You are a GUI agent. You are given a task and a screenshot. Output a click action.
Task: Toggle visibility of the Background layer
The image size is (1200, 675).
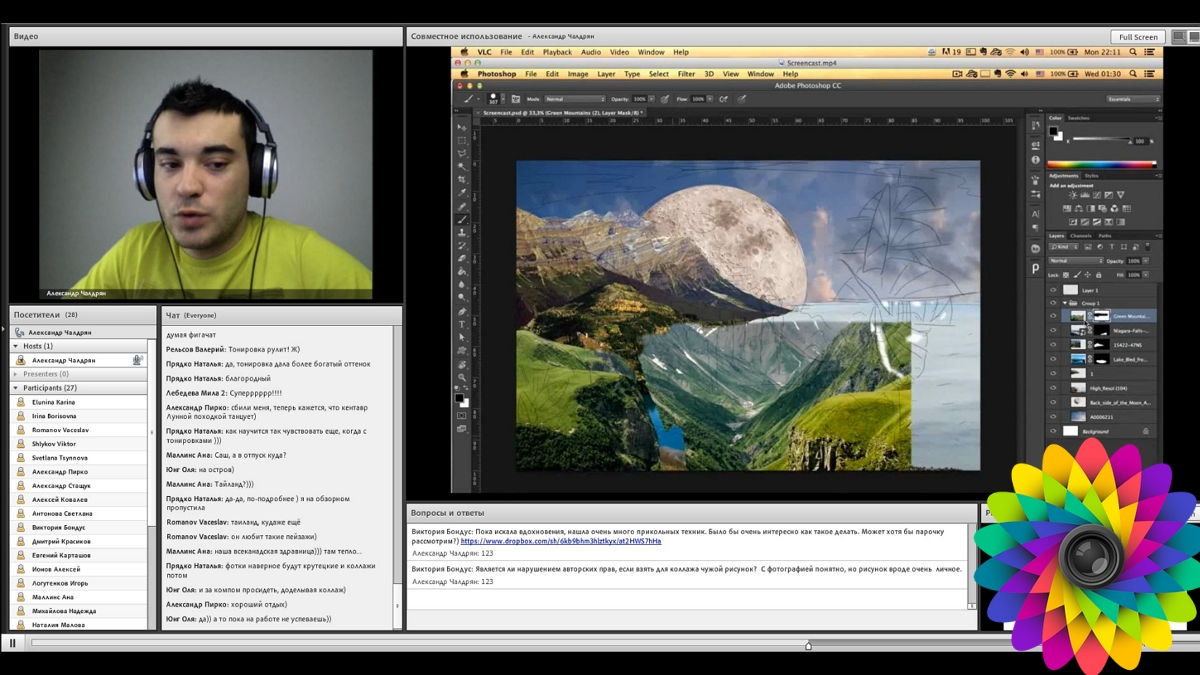pyautogui.click(x=1053, y=431)
